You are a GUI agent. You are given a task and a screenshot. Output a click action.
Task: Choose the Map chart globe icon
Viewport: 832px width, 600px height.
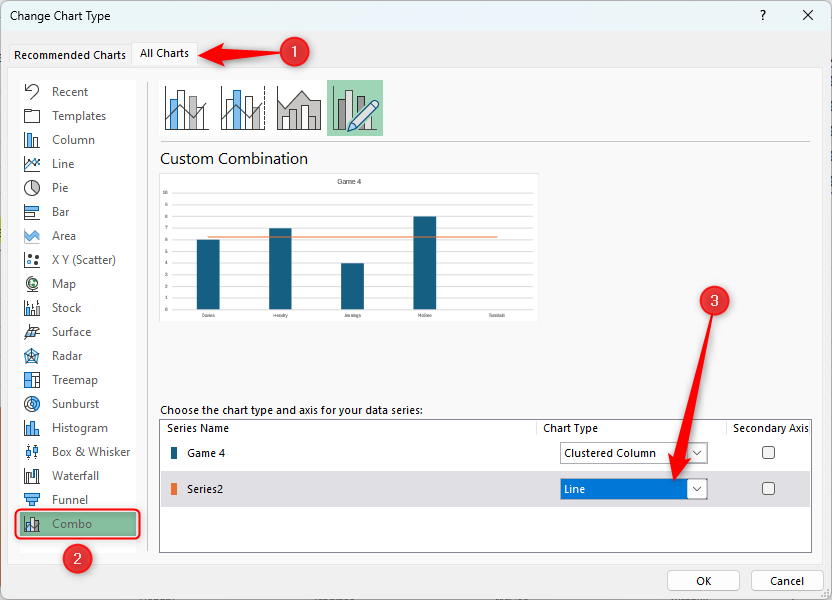(32, 284)
